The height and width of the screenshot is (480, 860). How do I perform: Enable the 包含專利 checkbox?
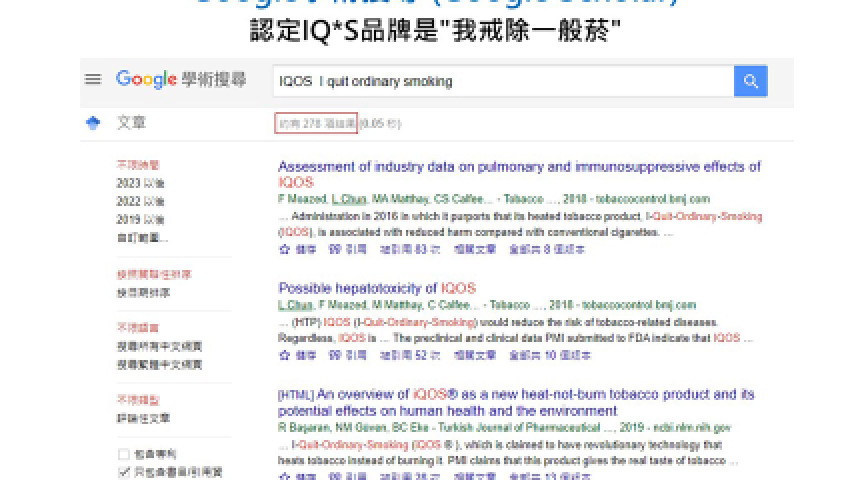pyautogui.click(x=124, y=454)
